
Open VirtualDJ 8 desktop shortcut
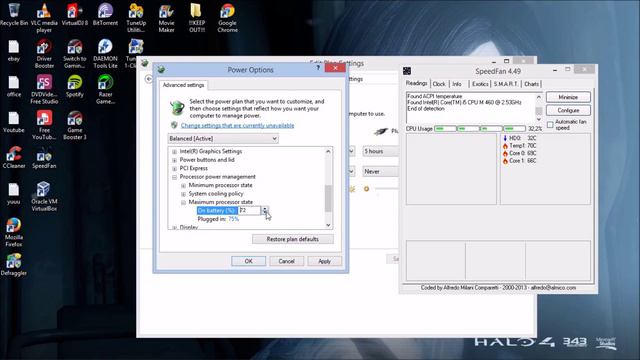(75, 14)
